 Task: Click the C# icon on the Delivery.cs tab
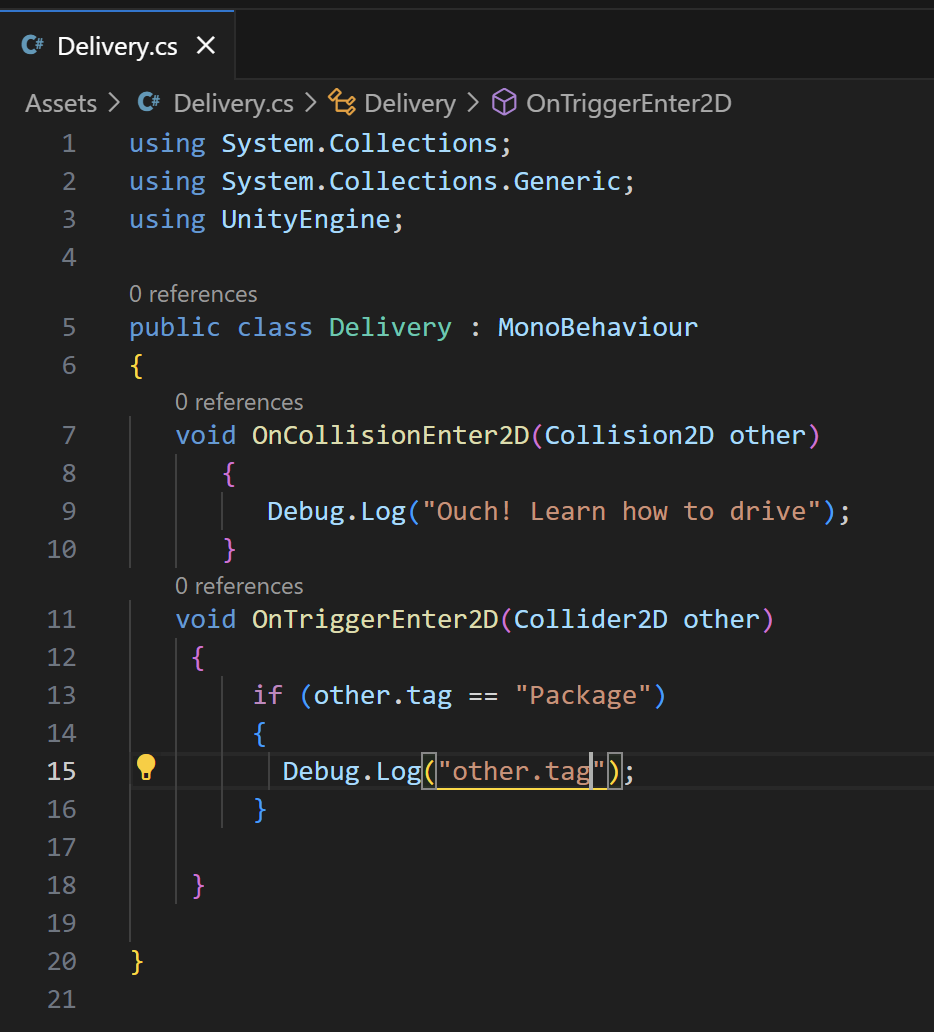click(30, 45)
